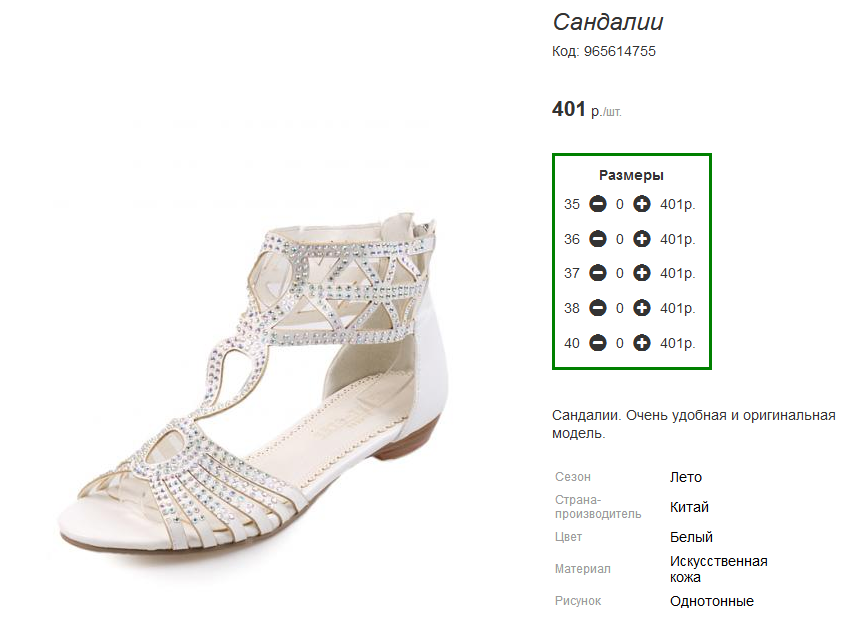Image resolution: width=861 pixels, height=627 pixels.
Task: Add one pair of size 36
Action: click(642, 239)
